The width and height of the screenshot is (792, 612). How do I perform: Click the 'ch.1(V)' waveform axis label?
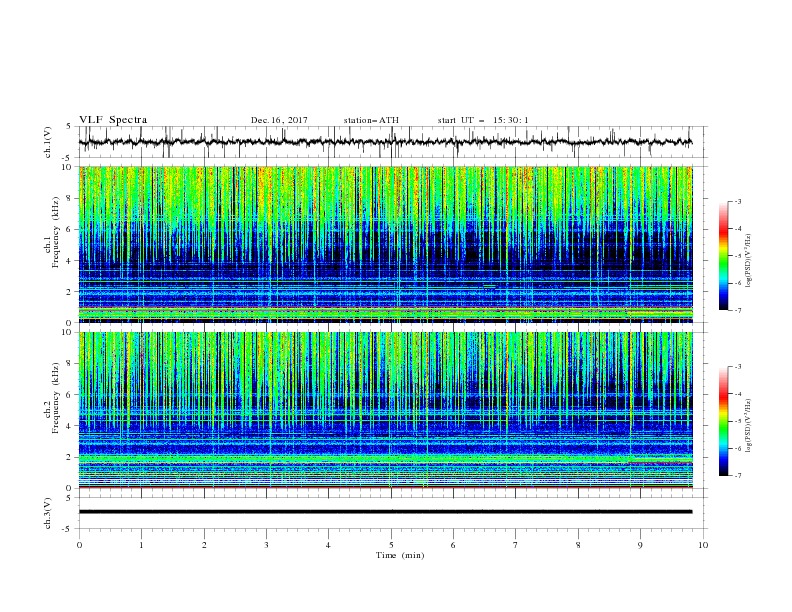[x=48, y=142]
